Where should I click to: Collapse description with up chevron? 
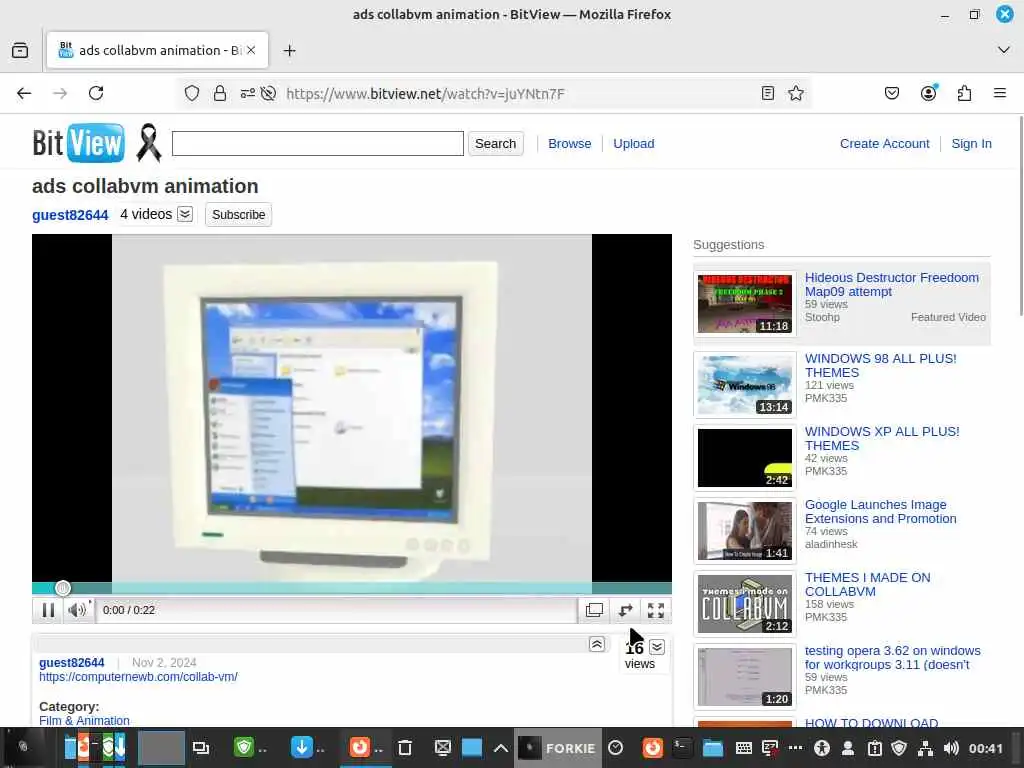pyautogui.click(x=596, y=645)
